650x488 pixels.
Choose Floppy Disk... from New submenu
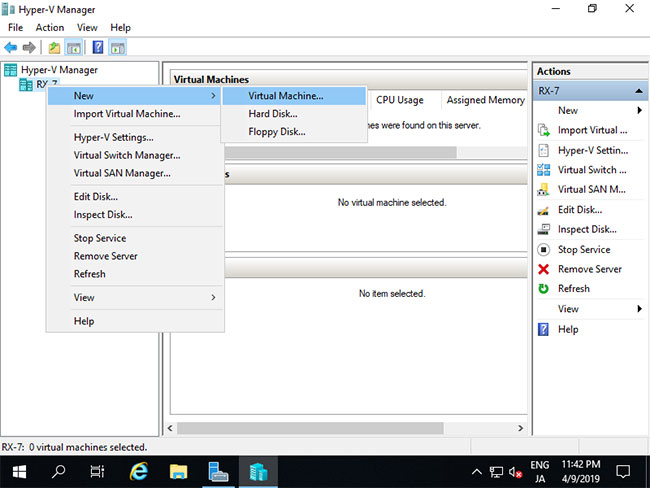294,132
